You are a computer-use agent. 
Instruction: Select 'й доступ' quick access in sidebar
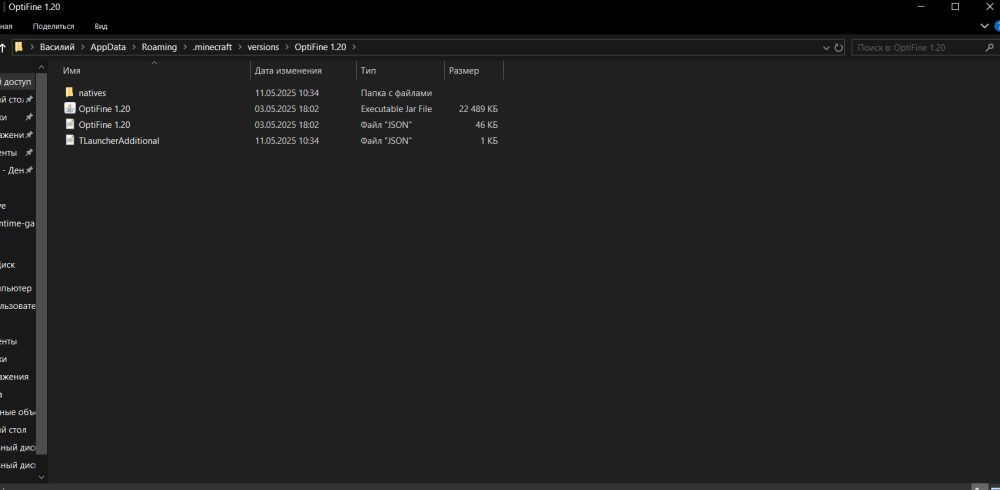click(x=17, y=82)
